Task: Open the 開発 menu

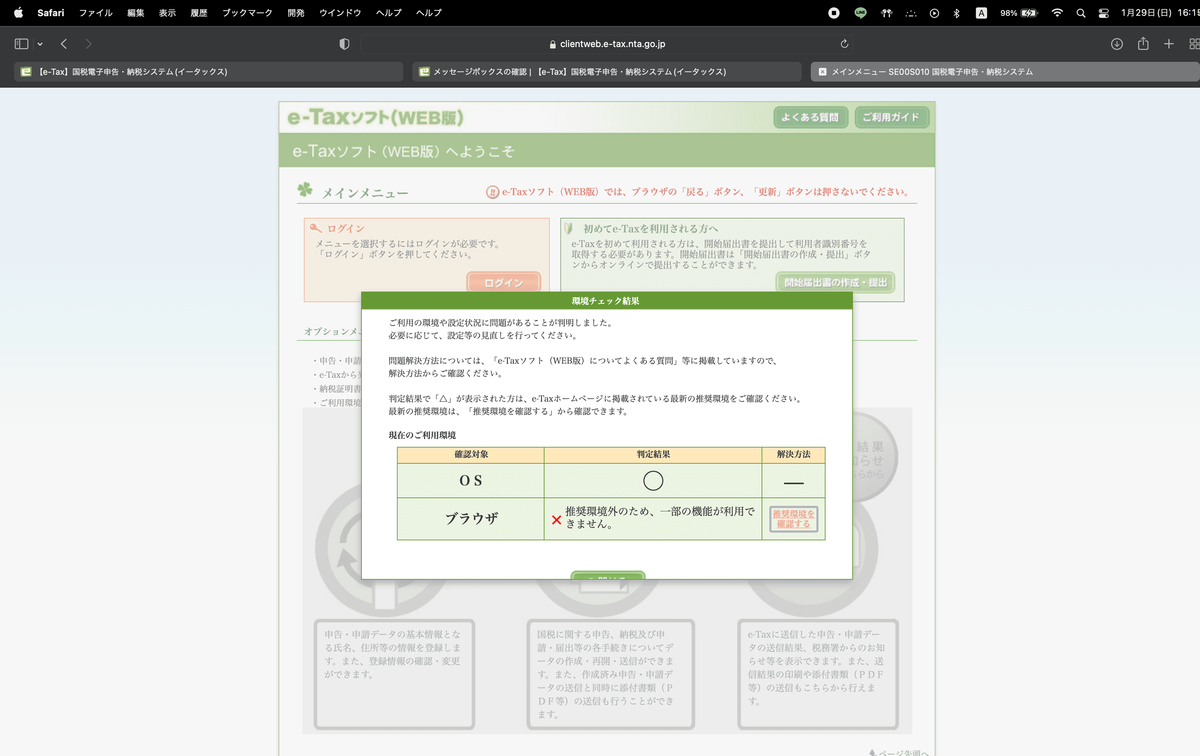Action: point(296,13)
